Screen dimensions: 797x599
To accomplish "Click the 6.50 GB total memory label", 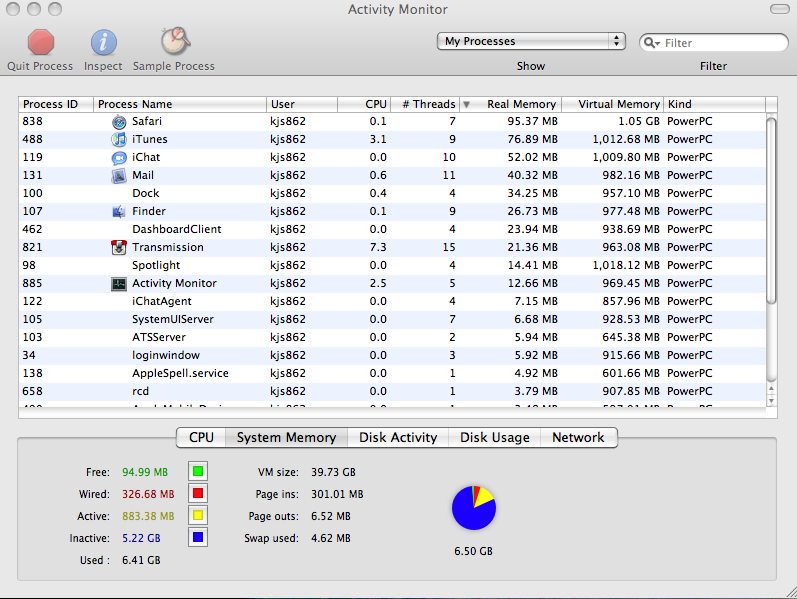I will [x=474, y=551].
